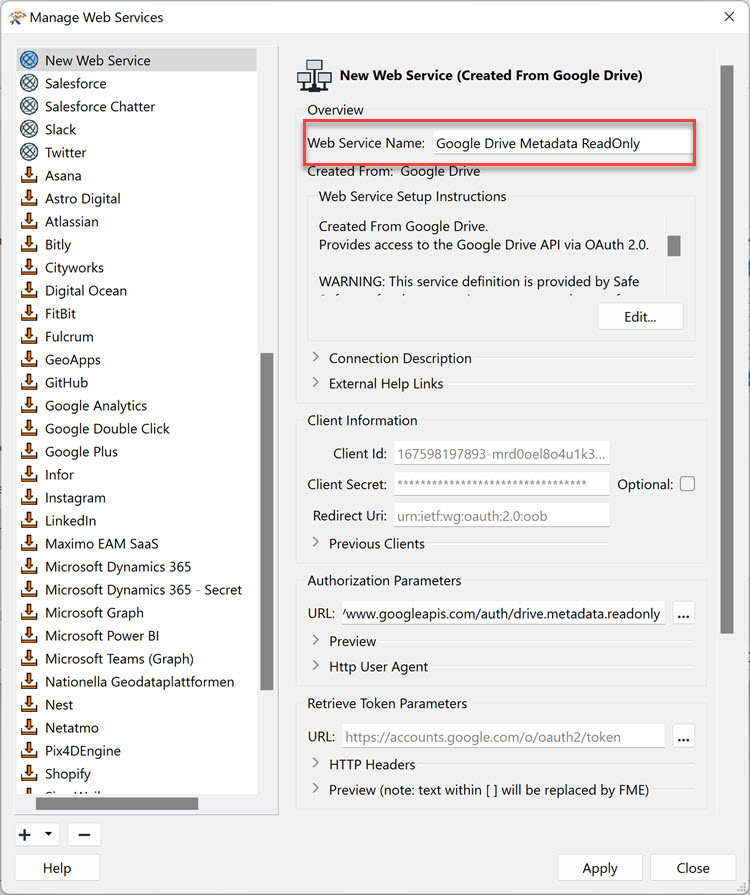Close the Manage Web Services dialog window
This screenshot has height=895, width=750.
pyautogui.click(x=729, y=17)
